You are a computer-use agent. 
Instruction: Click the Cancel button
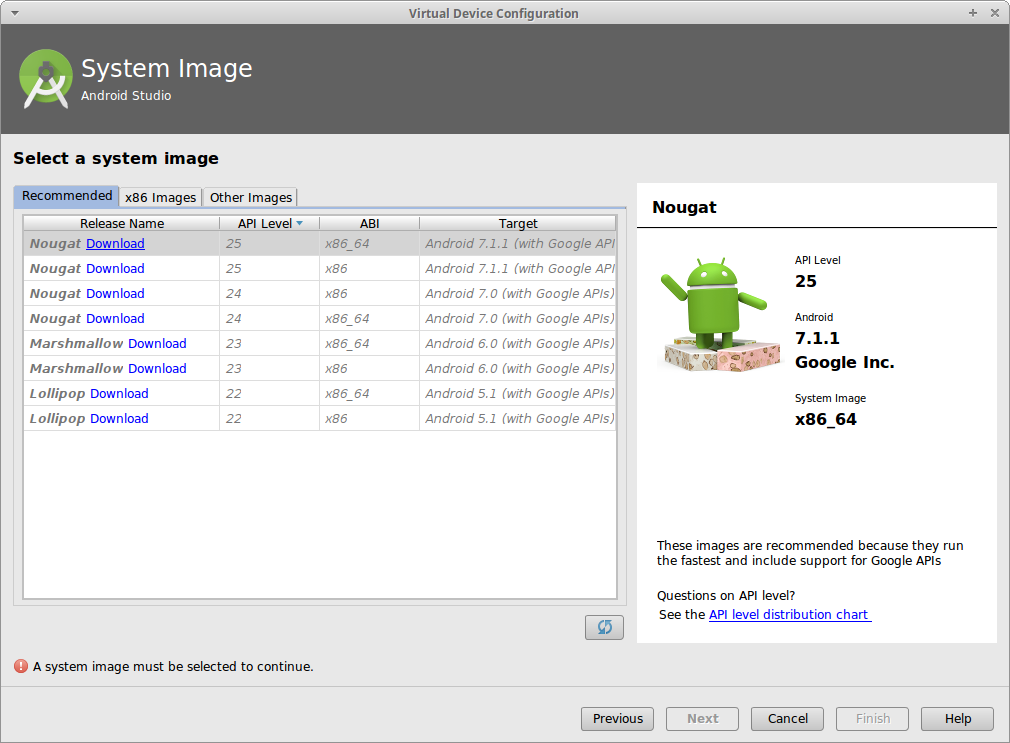click(787, 718)
